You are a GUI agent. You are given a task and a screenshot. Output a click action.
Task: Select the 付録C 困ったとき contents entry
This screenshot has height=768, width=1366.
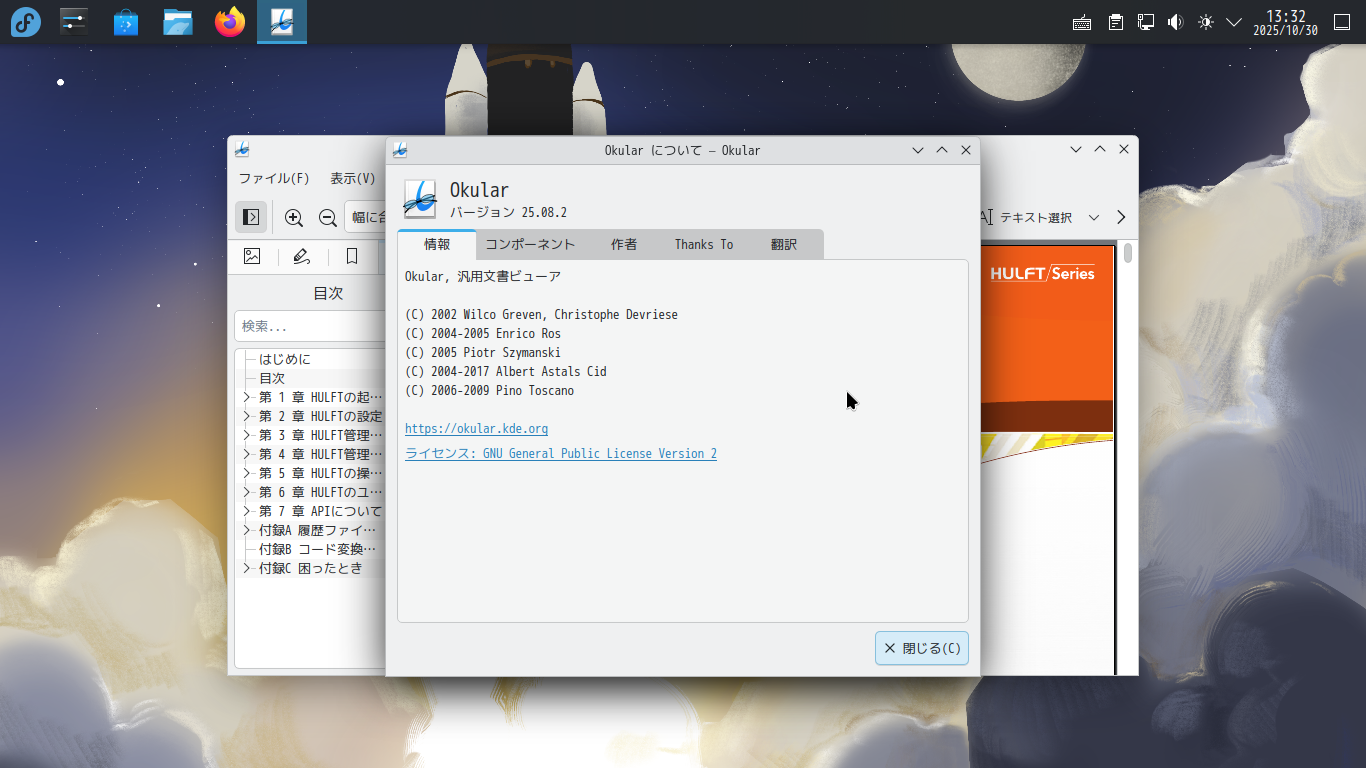311,568
